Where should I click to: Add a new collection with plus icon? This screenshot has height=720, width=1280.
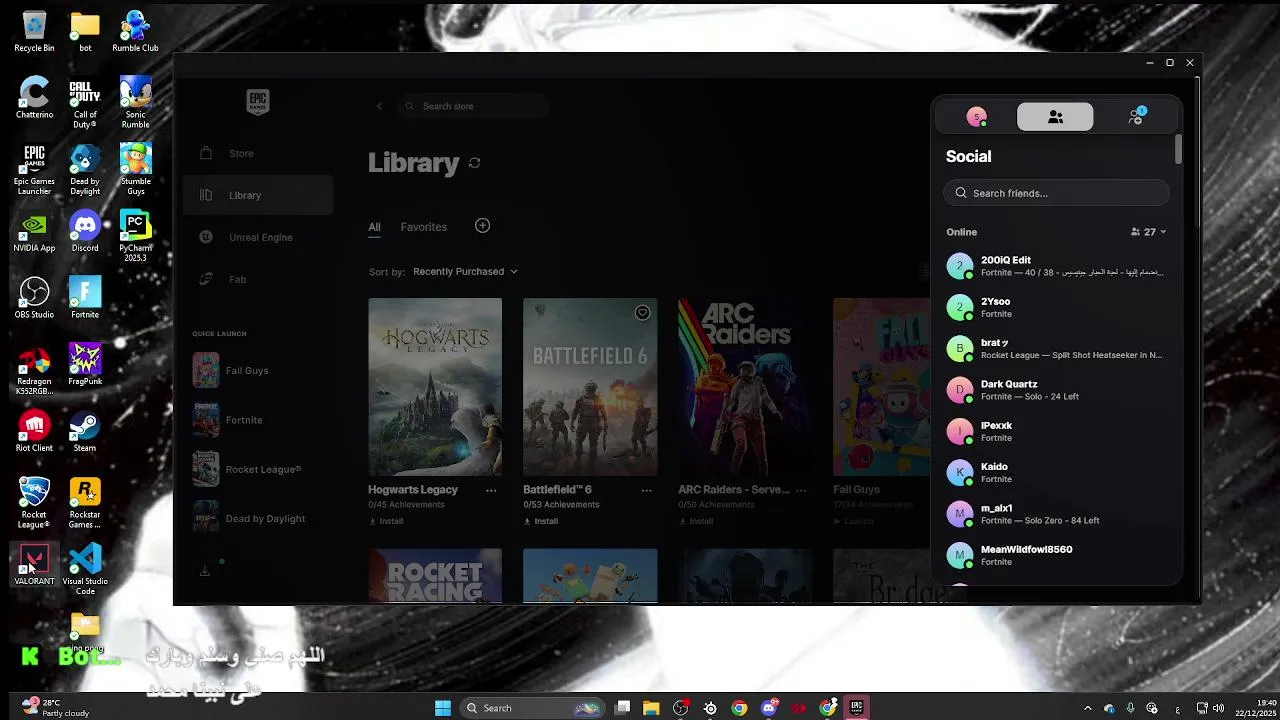pos(482,226)
